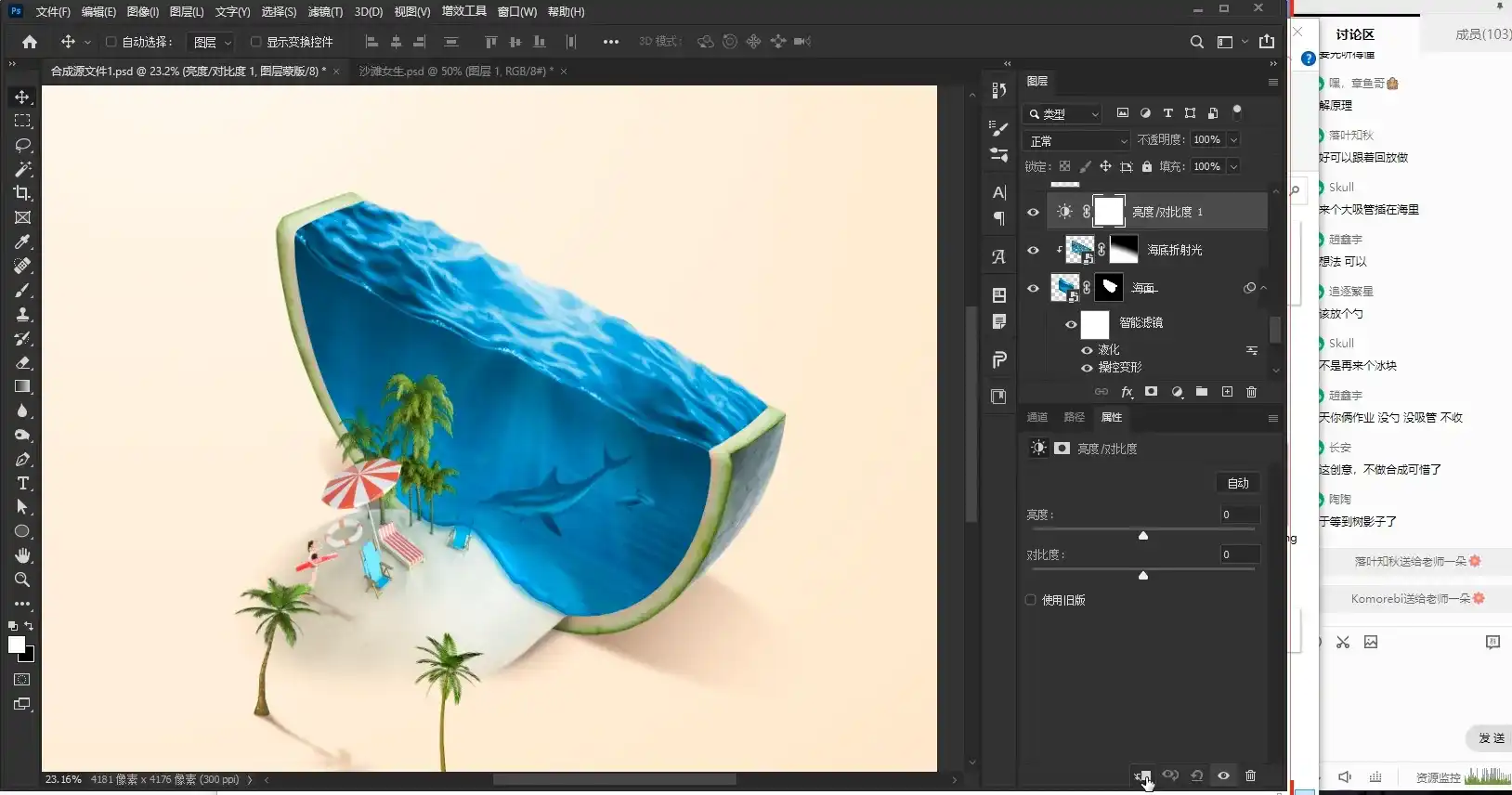Open the blend mode 正常 dropdown
This screenshot has height=795, width=1512.
tap(1077, 140)
